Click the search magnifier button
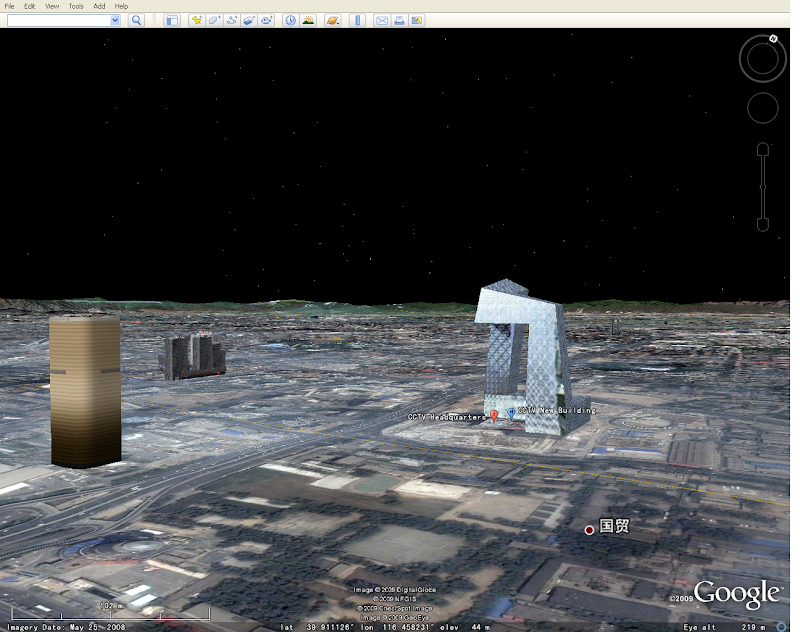Screen dimensions: 800x632 136,20
